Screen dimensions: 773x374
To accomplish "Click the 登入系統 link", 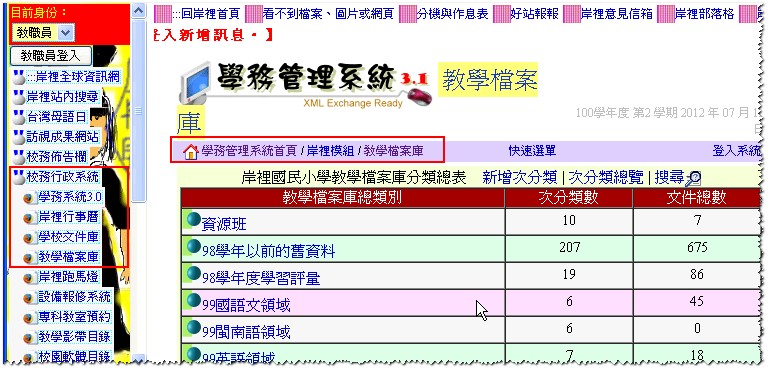I will point(737,151).
